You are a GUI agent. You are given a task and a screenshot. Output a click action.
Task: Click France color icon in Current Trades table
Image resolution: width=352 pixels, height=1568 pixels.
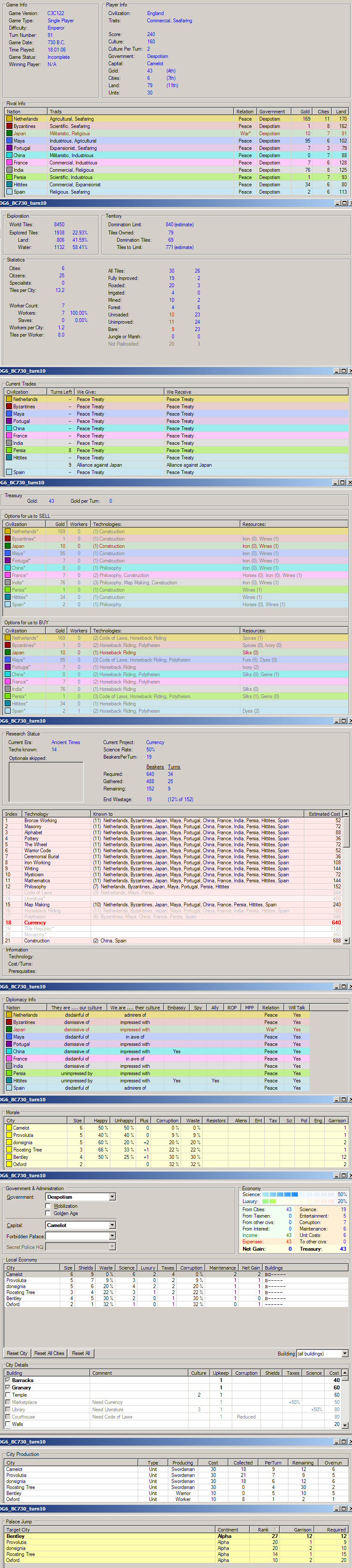pos(9,436)
